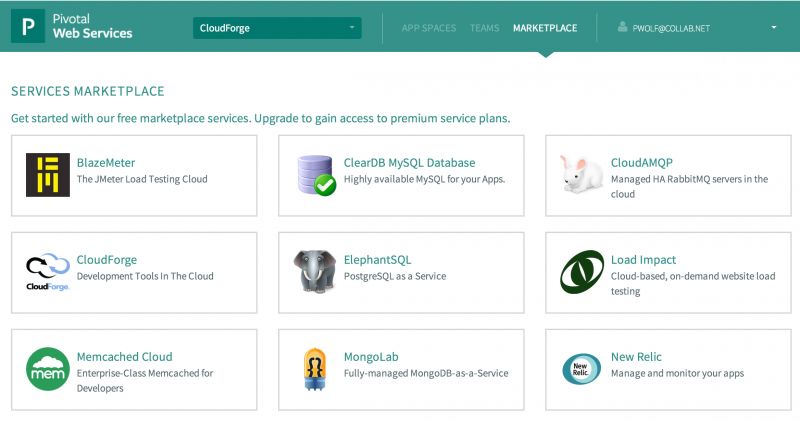Click the CloudForge logo icon

(47, 272)
